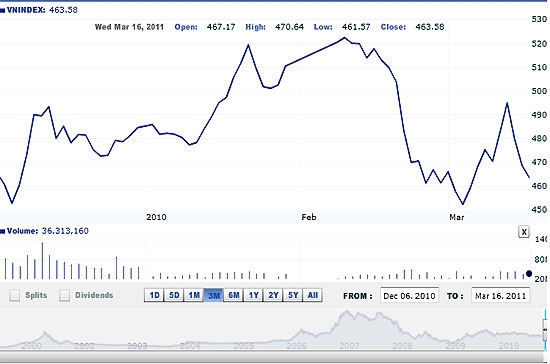The height and width of the screenshot is (364, 550).
Task: Select the 2Y time range
Action: pyautogui.click(x=273, y=295)
